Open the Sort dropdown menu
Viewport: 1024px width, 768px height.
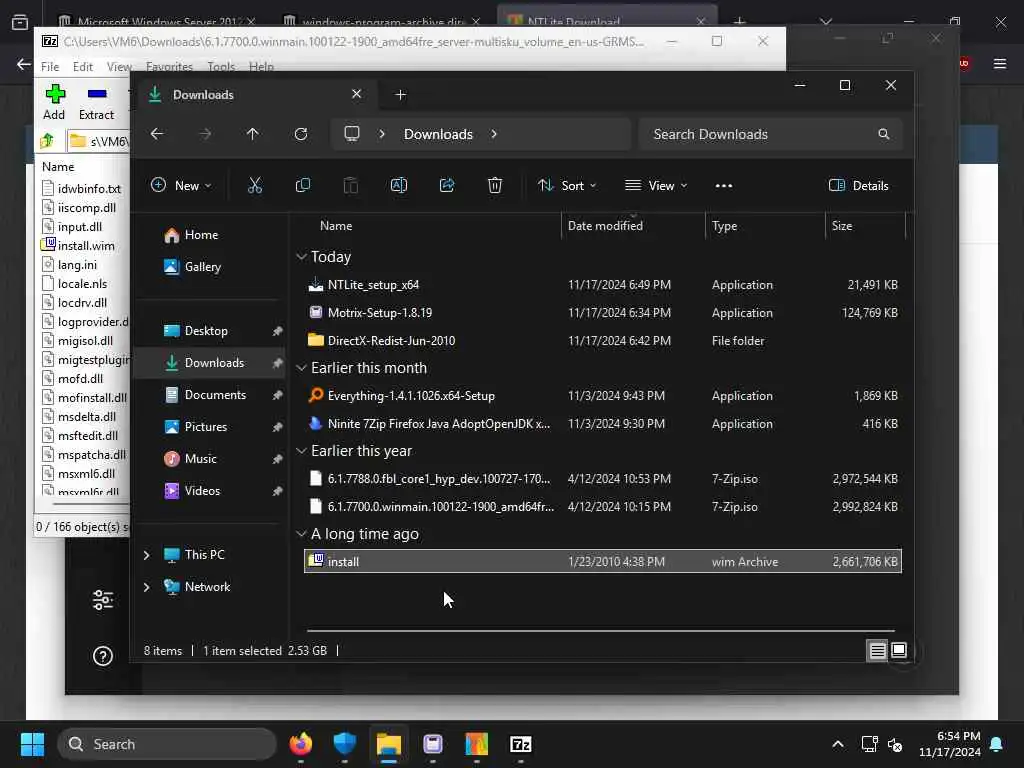pos(567,185)
